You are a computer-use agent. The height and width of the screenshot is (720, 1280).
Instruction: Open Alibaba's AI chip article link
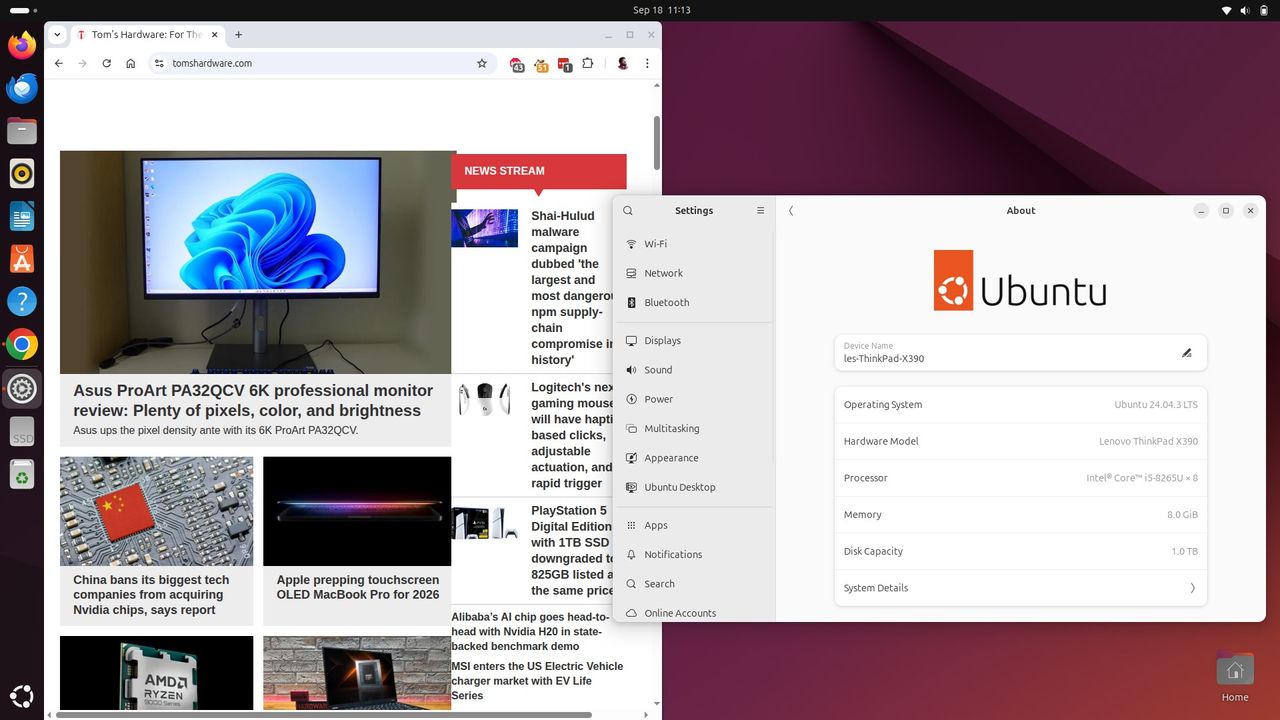530,632
